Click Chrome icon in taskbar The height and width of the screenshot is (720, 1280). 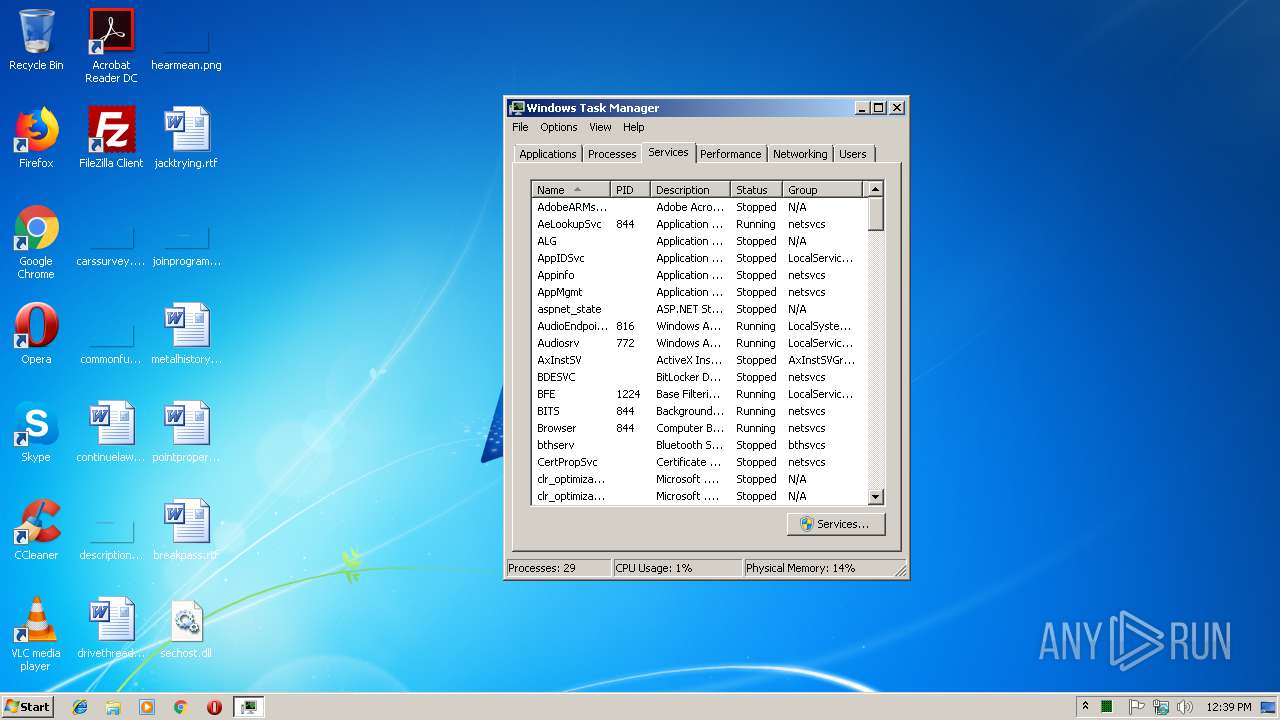pos(180,707)
